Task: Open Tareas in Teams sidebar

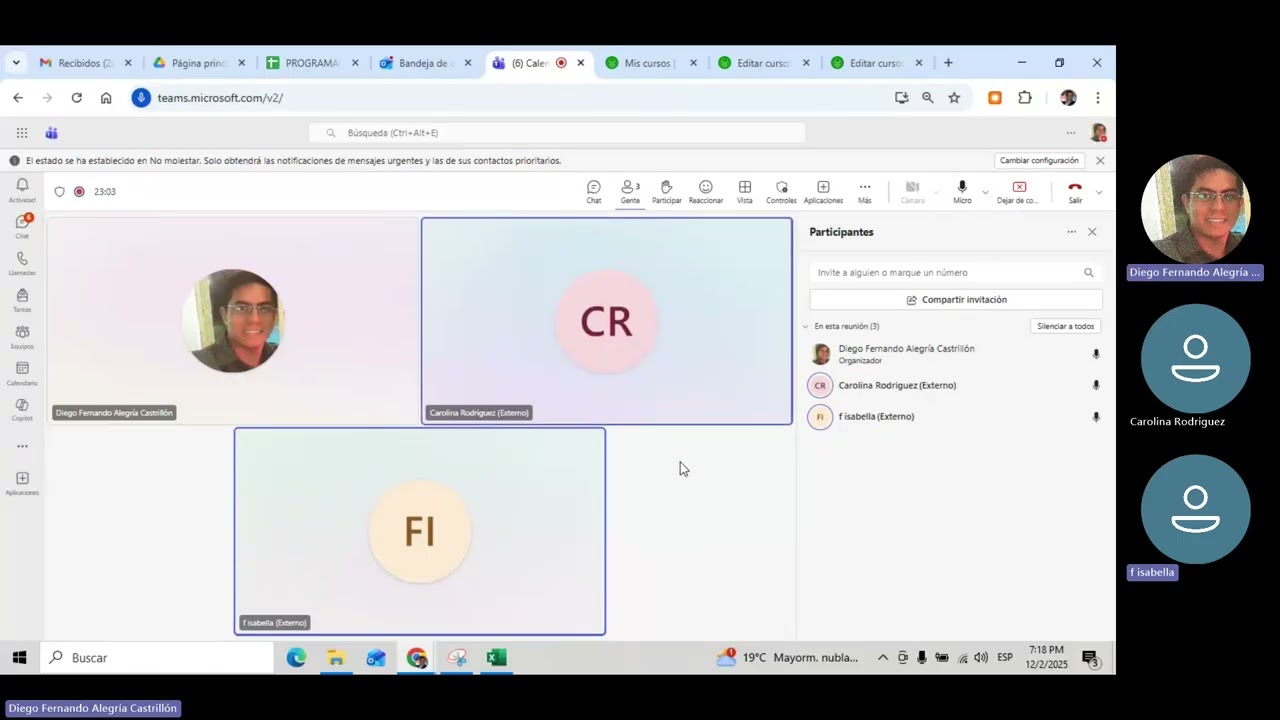Action: (x=22, y=300)
